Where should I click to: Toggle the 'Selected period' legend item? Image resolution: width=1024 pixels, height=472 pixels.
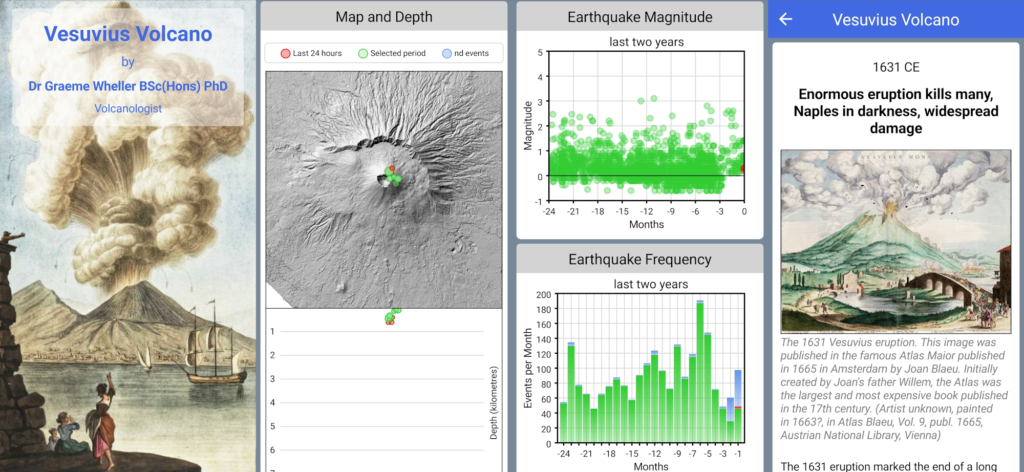392,53
